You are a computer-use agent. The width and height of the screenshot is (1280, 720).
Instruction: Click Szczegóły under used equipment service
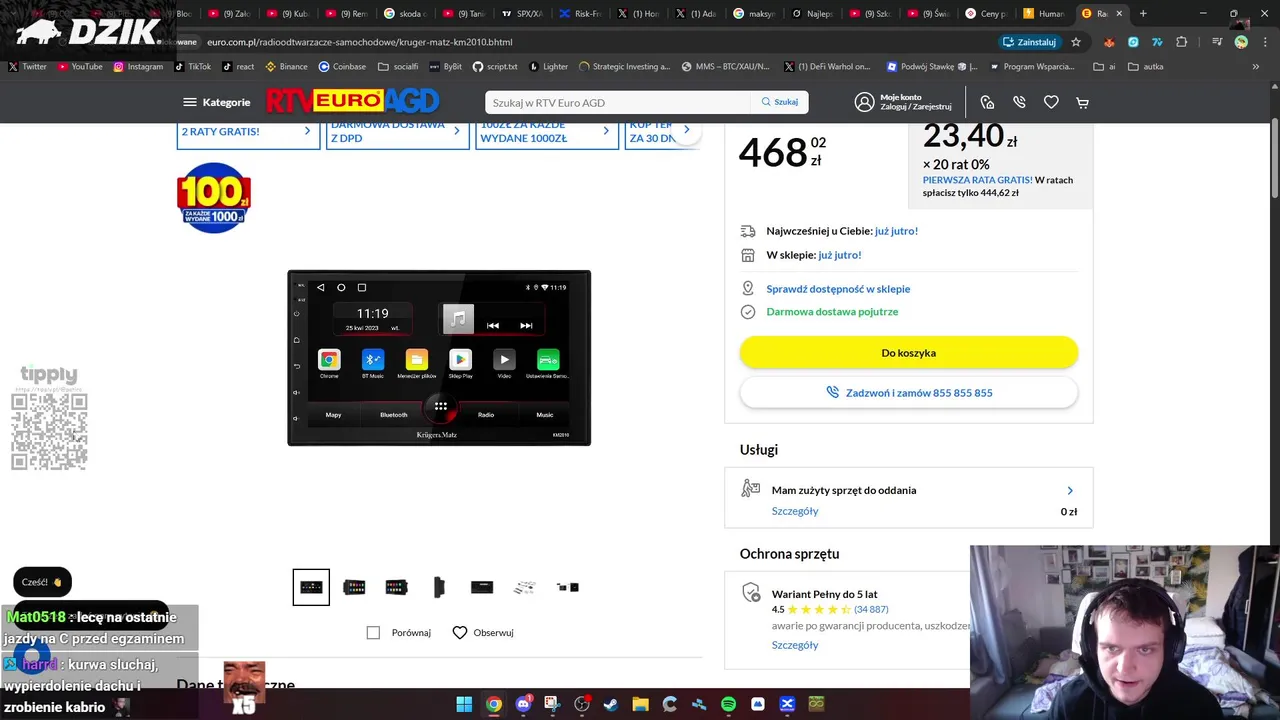(795, 511)
